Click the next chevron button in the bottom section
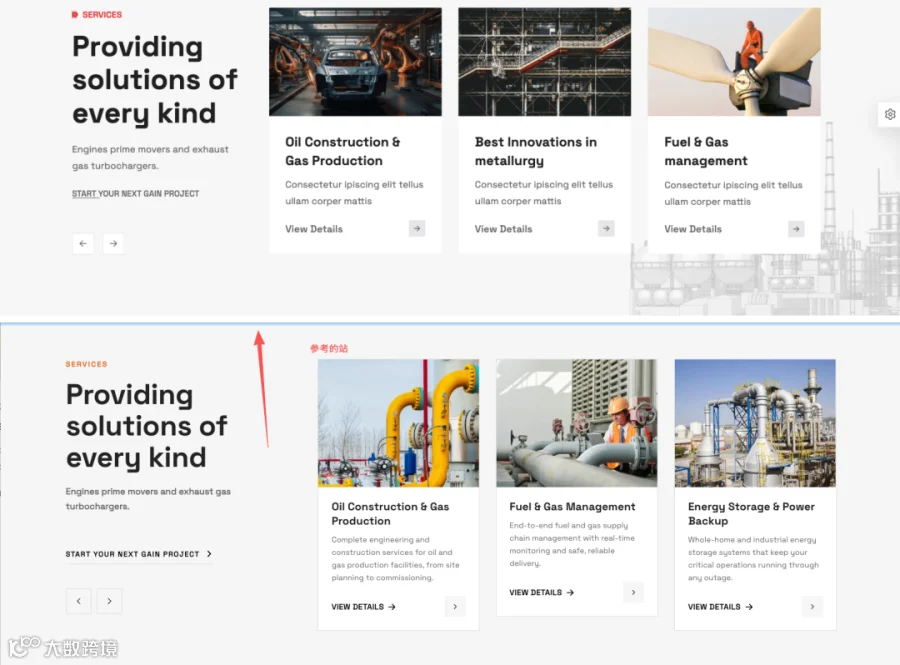Image resolution: width=900 pixels, height=665 pixels. point(109,601)
